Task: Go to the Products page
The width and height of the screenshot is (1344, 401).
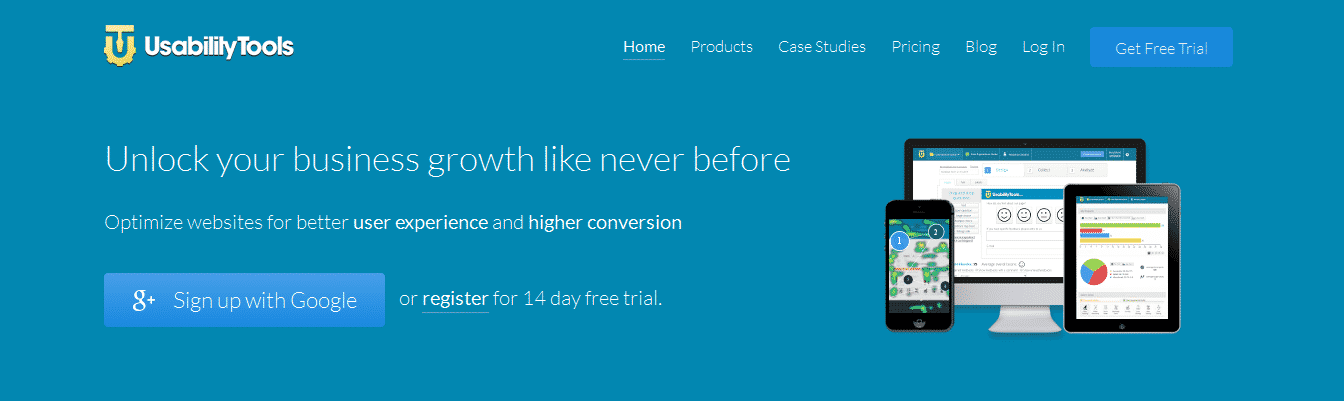Action: [721, 47]
